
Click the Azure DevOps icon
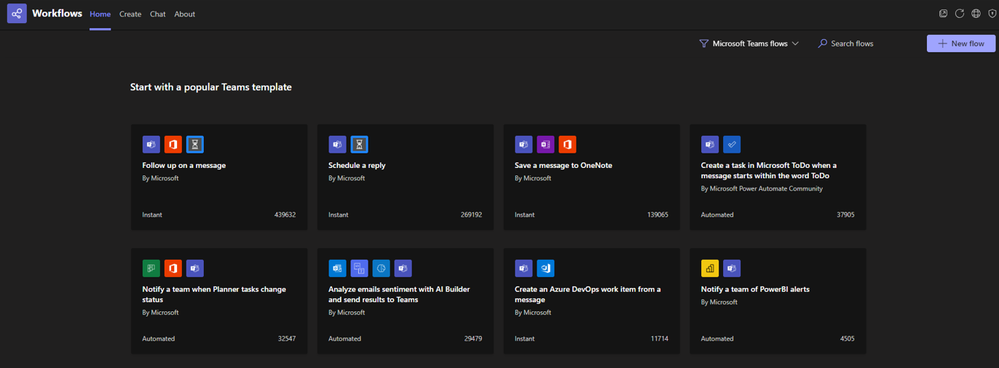pos(545,268)
